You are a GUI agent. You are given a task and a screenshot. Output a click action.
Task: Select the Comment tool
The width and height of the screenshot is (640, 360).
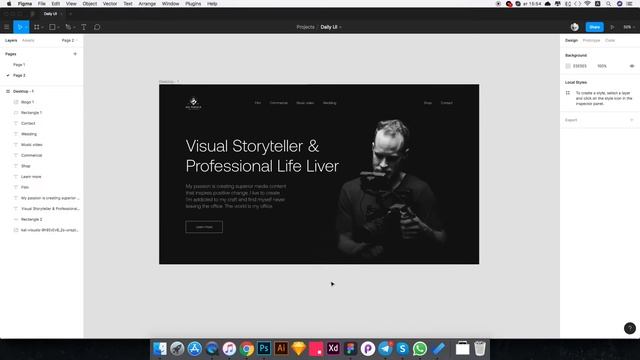click(97, 27)
